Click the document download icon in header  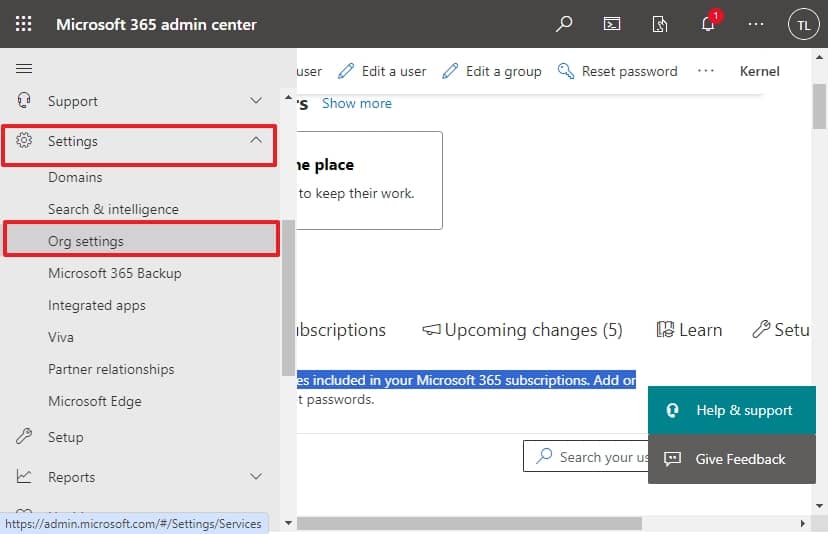[x=660, y=24]
